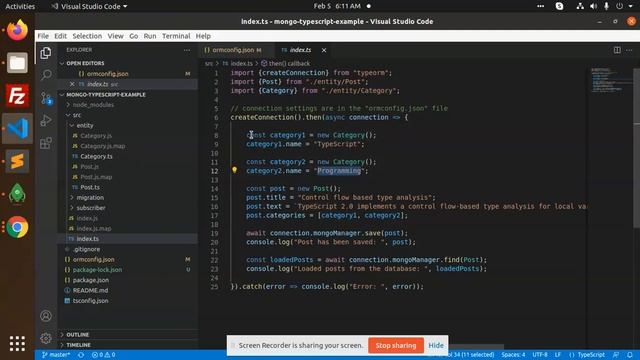Click the lightbulb code action on line 12
Screen dimensions: 640x360
click(x=234, y=170)
